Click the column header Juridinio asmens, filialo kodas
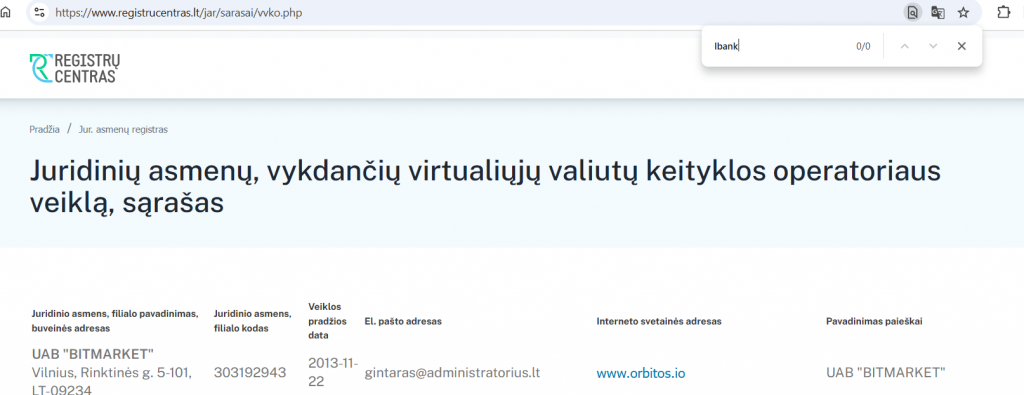 [x=253, y=321]
